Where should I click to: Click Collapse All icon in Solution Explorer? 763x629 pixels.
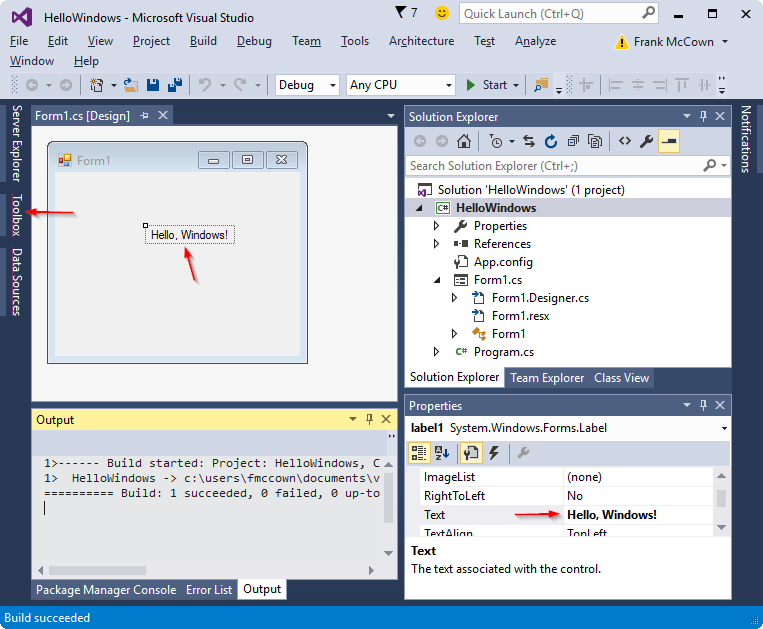point(573,142)
